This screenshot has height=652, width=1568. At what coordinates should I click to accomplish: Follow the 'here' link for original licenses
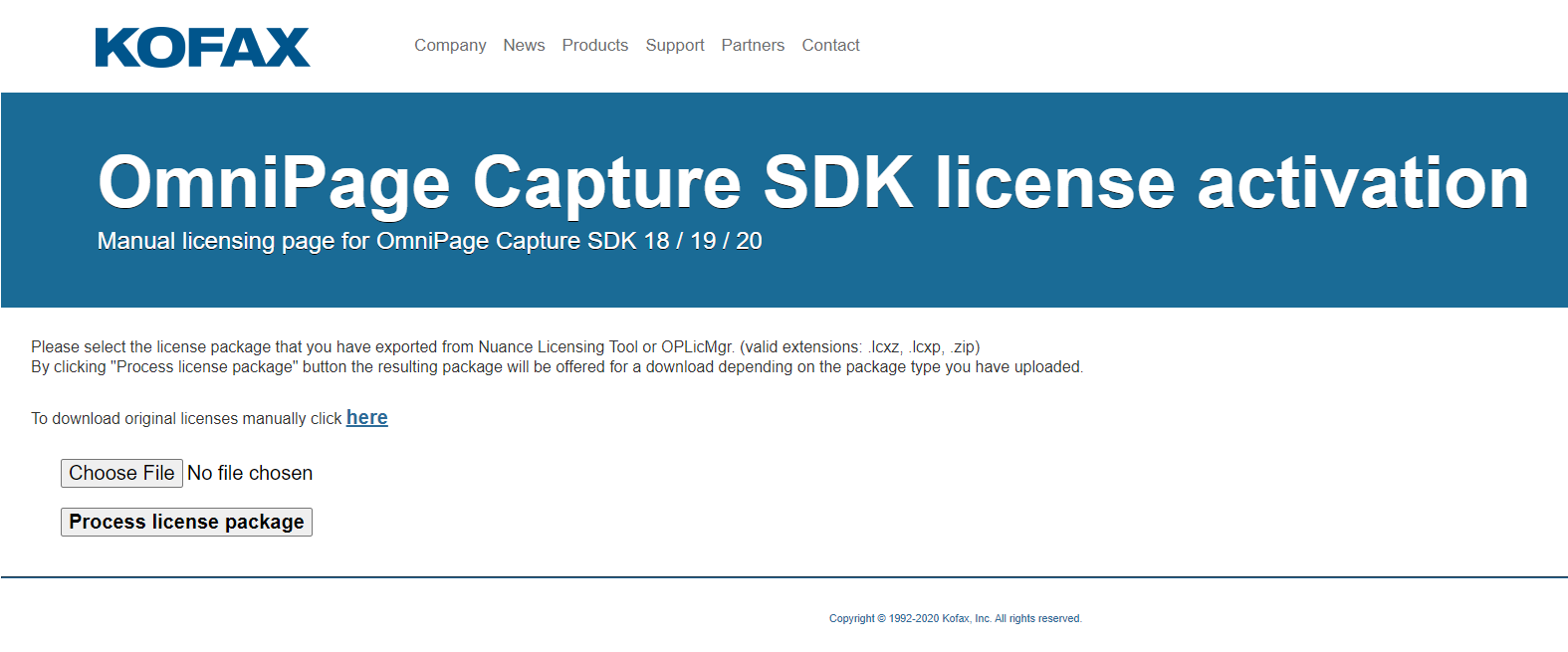(x=367, y=418)
